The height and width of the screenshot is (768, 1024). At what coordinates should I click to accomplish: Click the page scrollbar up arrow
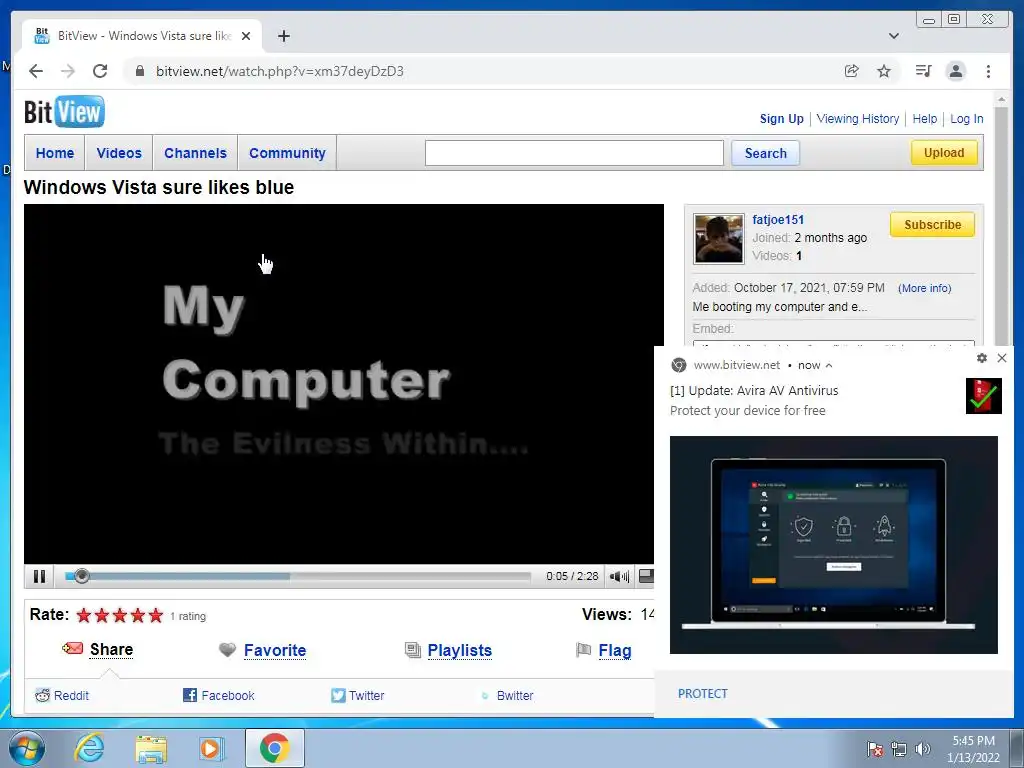[x=1001, y=99]
